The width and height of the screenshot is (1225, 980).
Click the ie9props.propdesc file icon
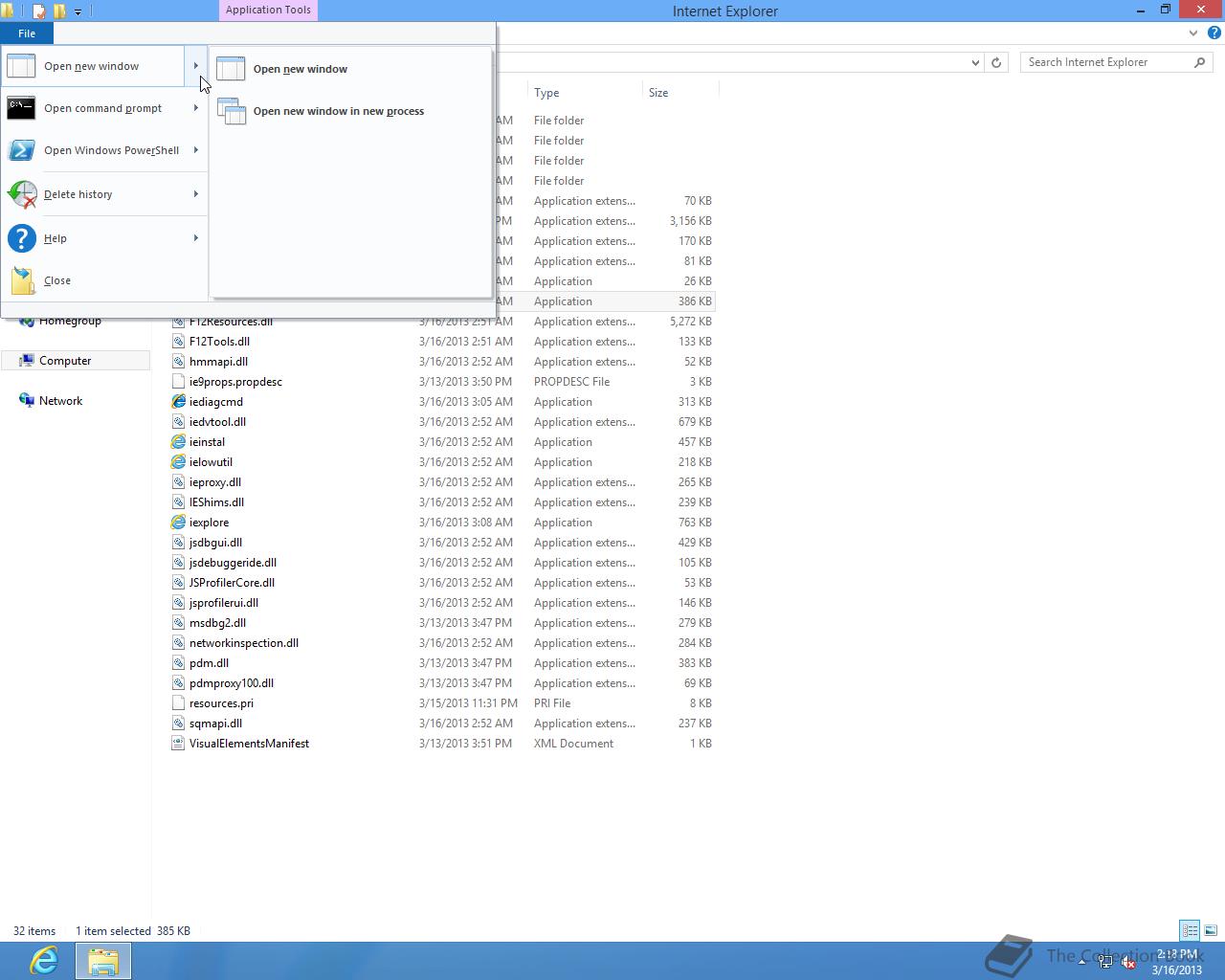point(178,382)
